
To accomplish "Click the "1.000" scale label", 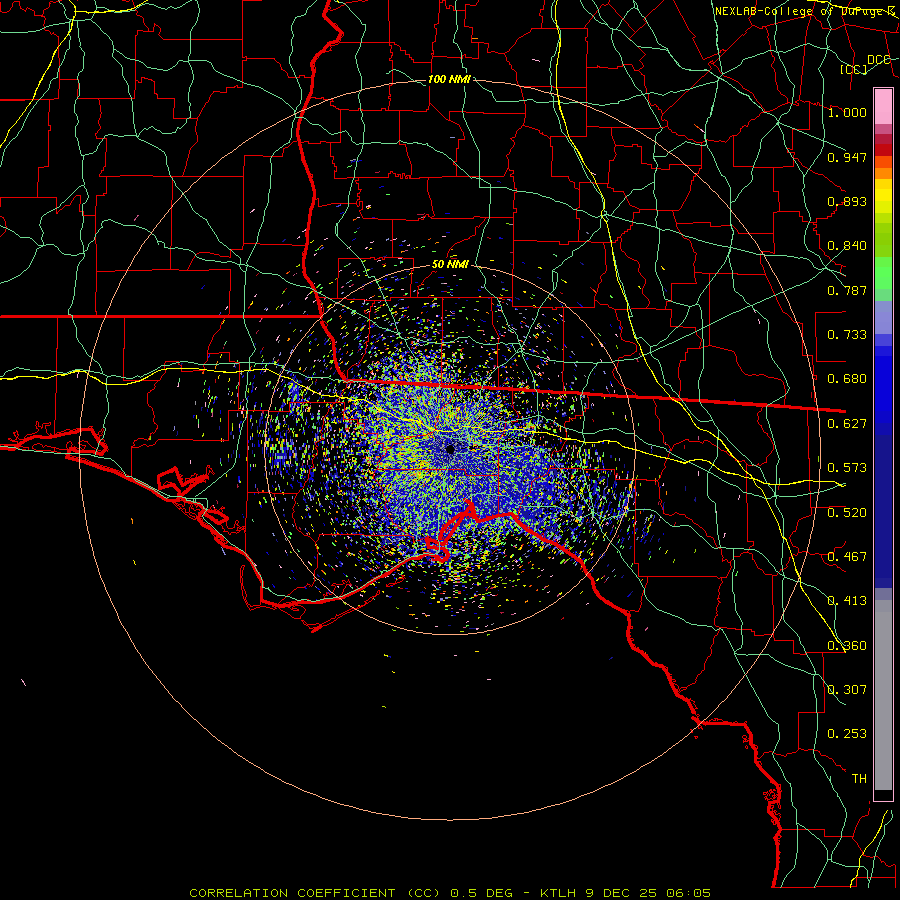I will coord(847,112).
